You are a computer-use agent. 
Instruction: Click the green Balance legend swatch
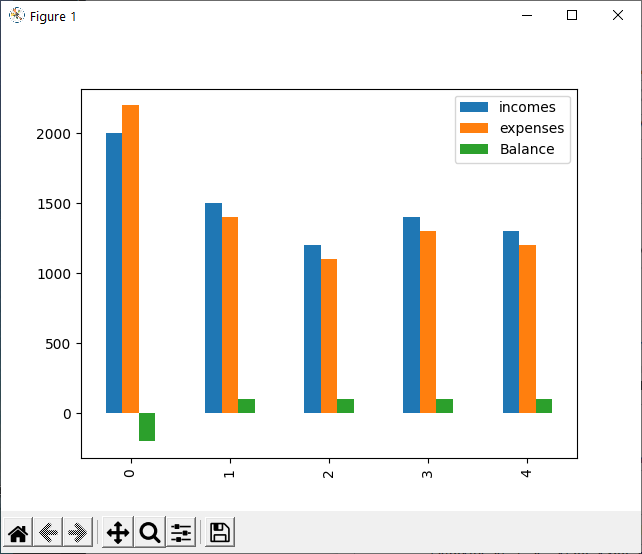(x=474, y=149)
